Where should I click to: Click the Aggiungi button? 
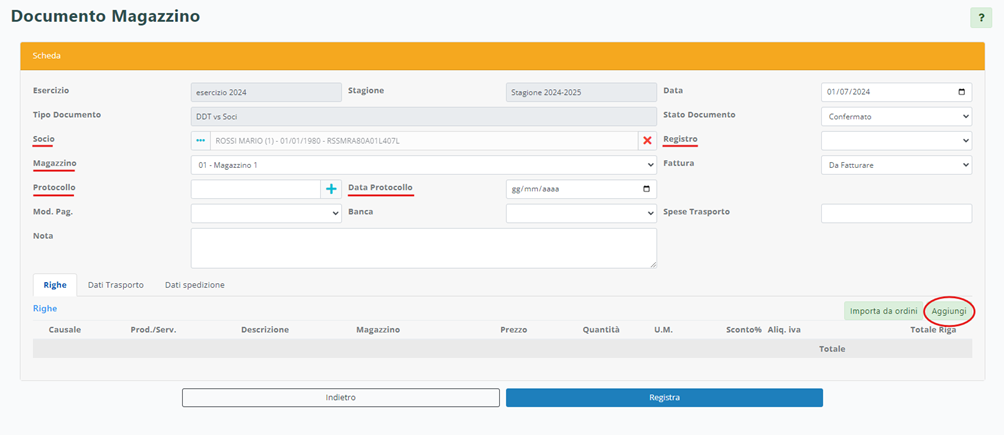[x=949, y=311]
